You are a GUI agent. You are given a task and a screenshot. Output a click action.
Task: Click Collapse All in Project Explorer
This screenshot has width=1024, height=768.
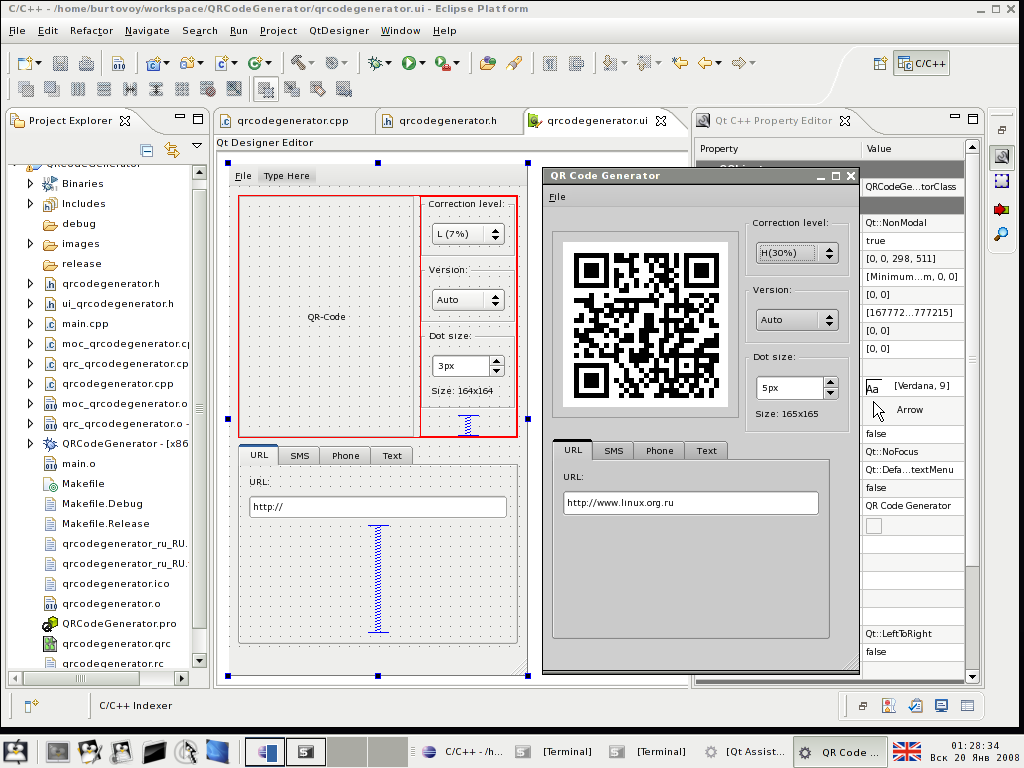pos(147,150)
